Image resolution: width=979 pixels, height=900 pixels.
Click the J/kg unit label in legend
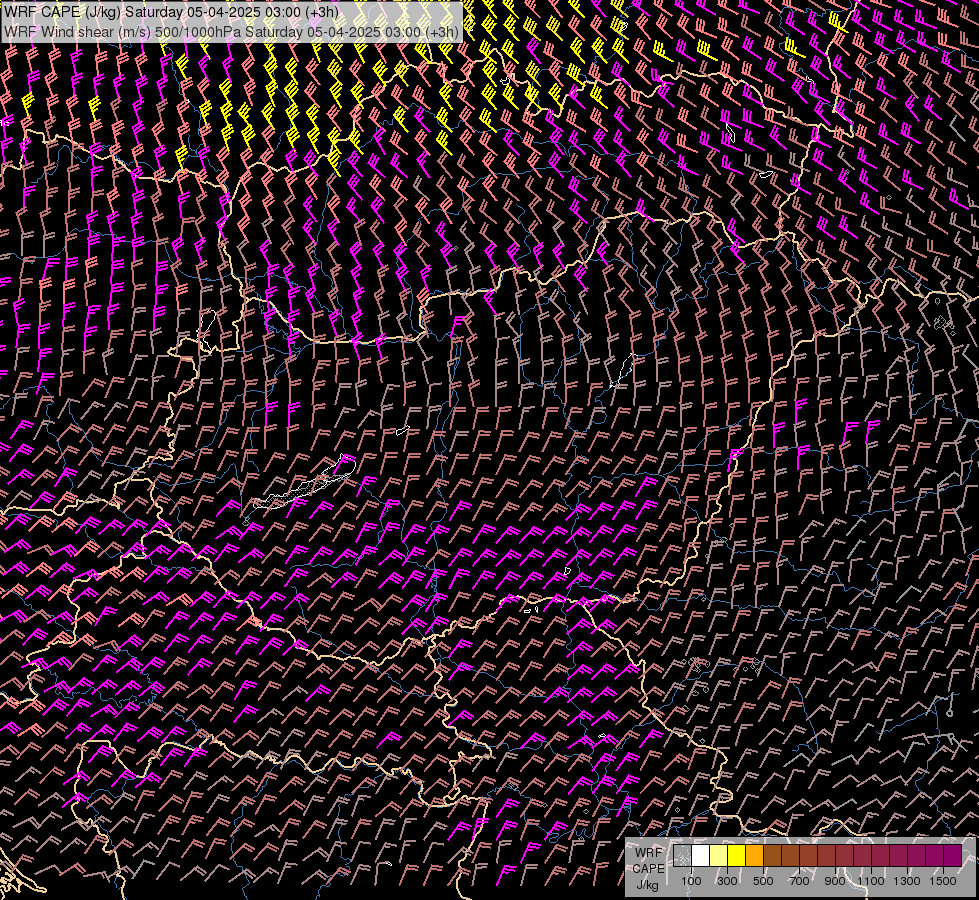(x=647, y=885)
